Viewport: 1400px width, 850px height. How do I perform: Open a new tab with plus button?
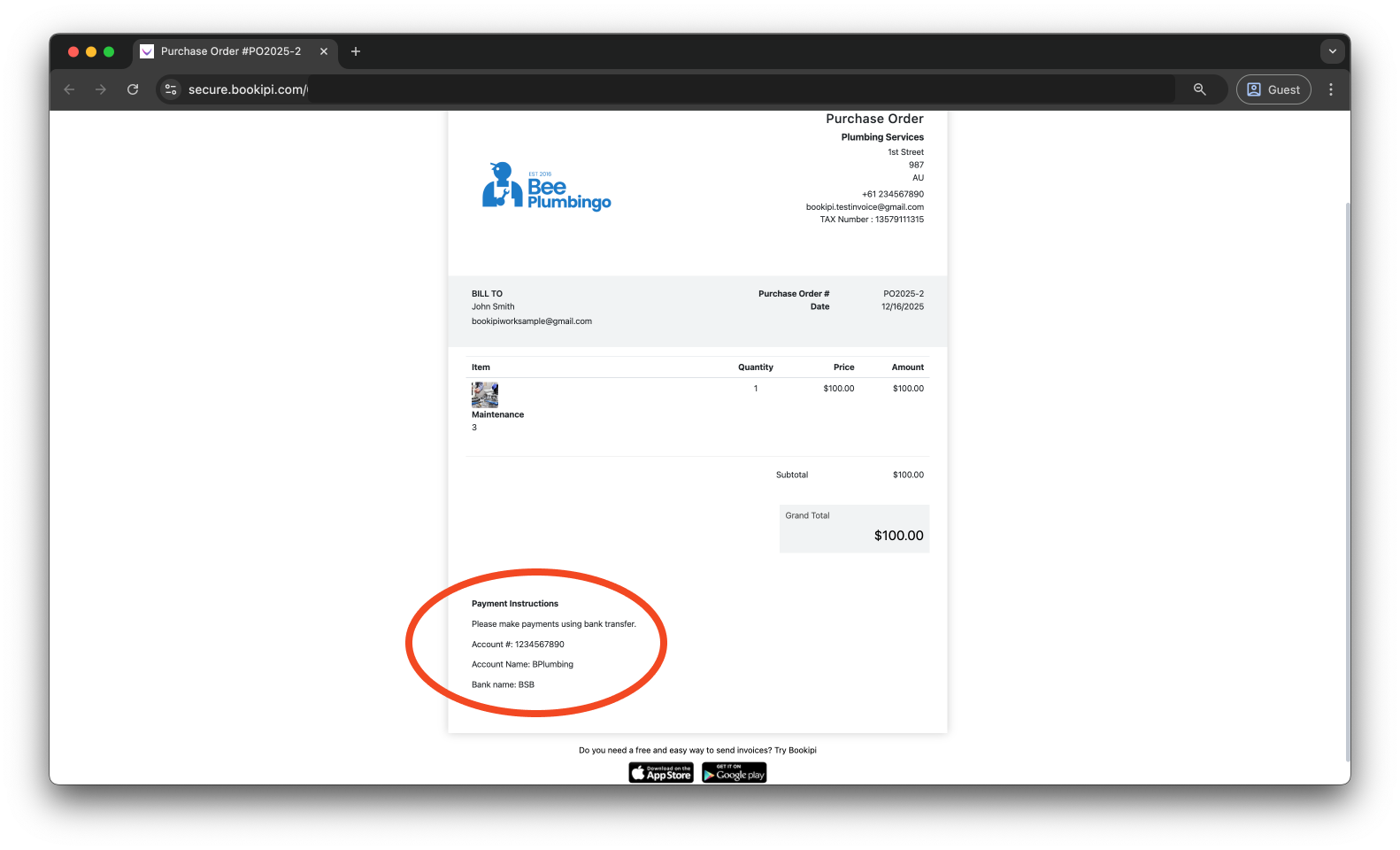coord(356,51)
